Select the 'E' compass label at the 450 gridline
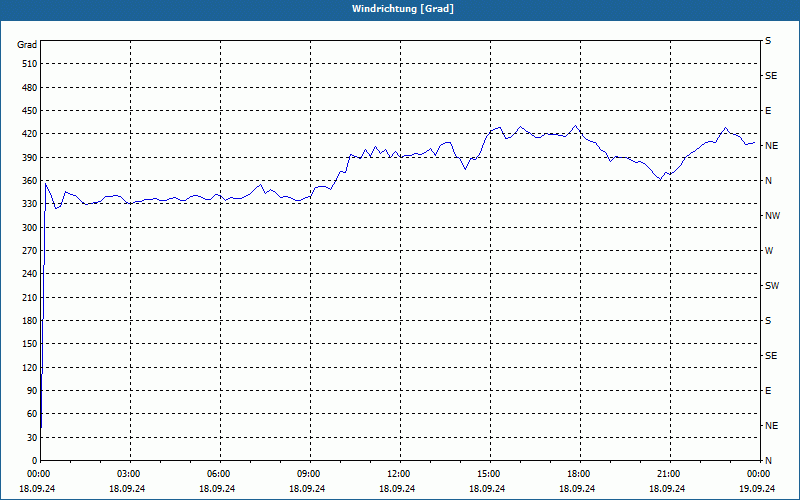The image size is (800, 500). tap(768, 111)
